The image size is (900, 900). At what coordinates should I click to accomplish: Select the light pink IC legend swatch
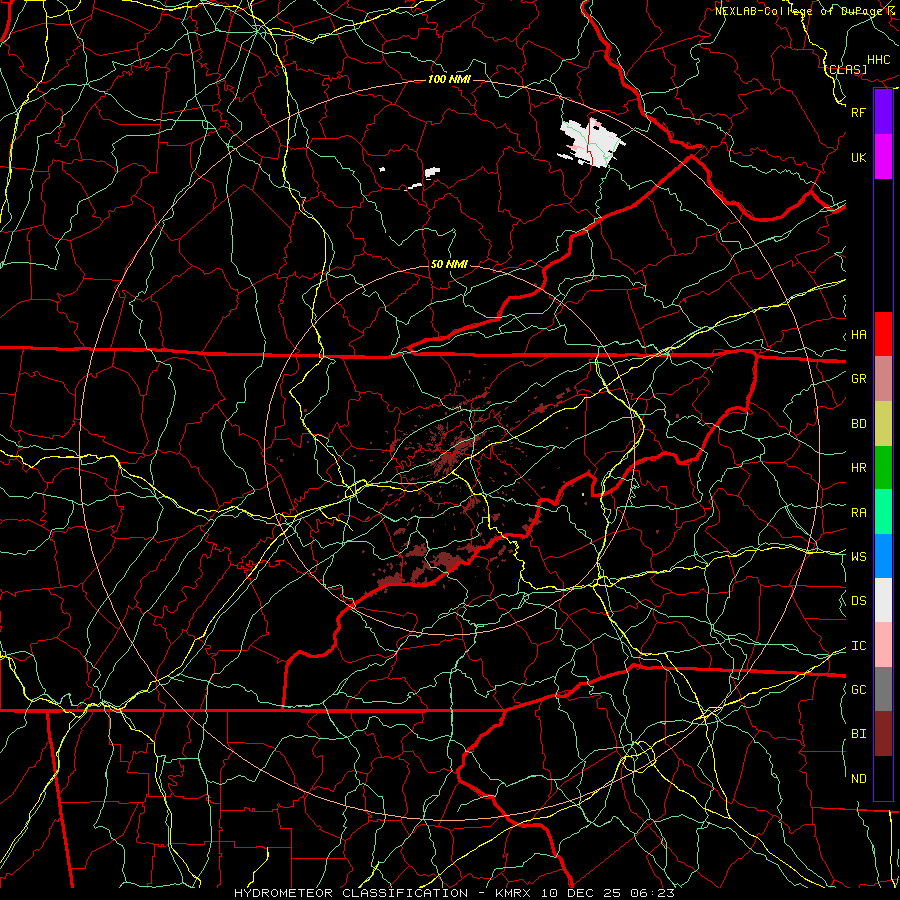(883, 645)
